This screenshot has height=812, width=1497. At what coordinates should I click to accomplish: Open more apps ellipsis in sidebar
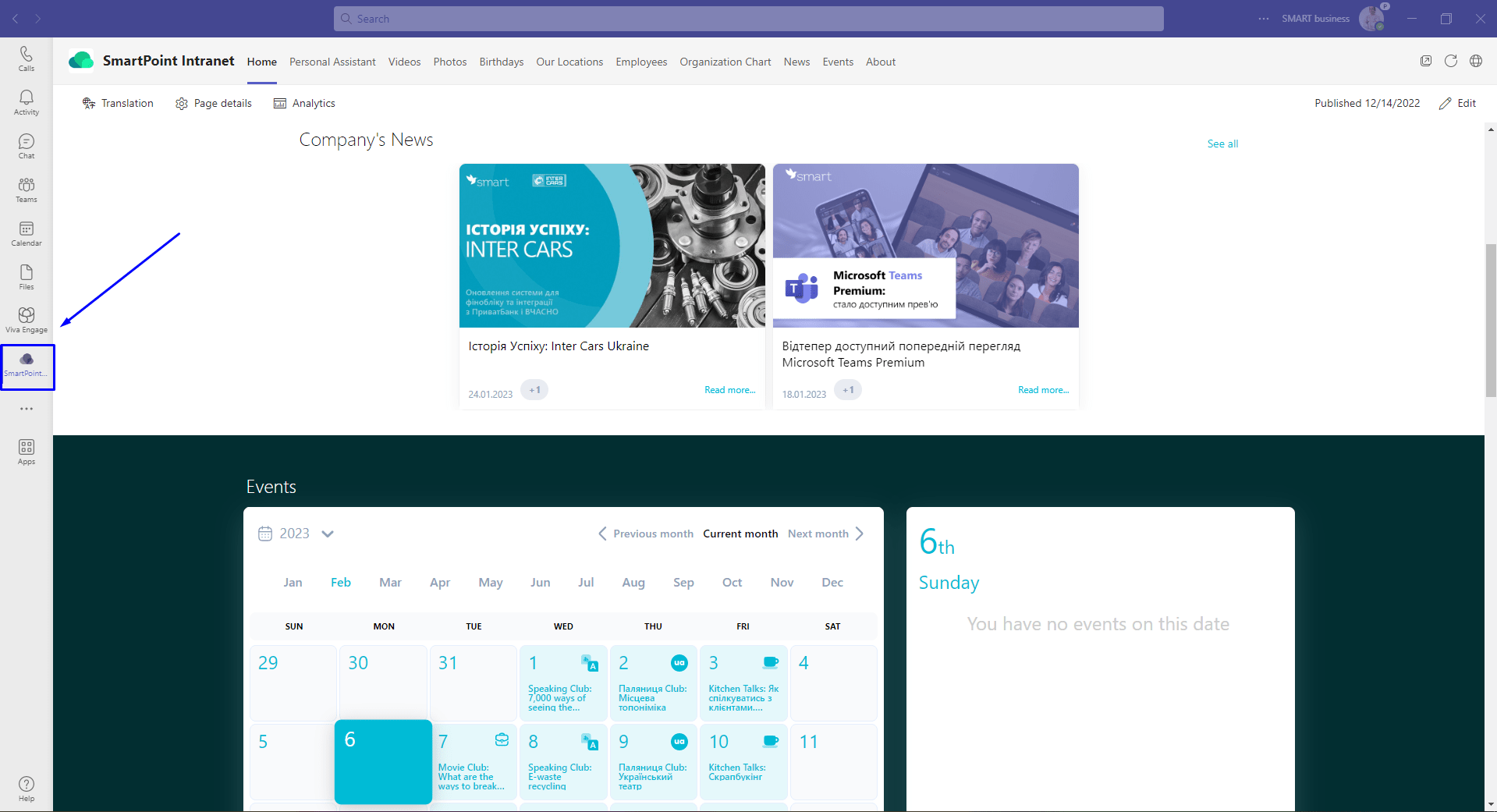point(27,409)
